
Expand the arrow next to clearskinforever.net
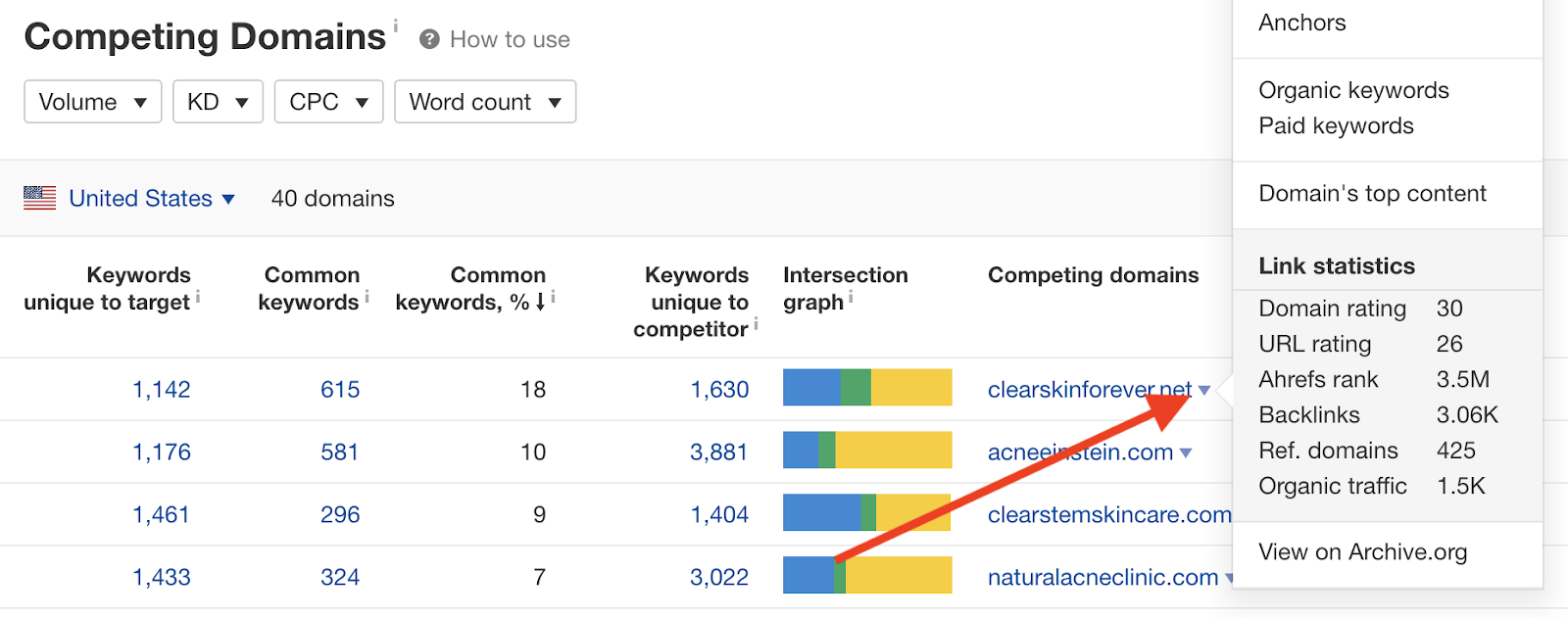[x=1204, y=391]
